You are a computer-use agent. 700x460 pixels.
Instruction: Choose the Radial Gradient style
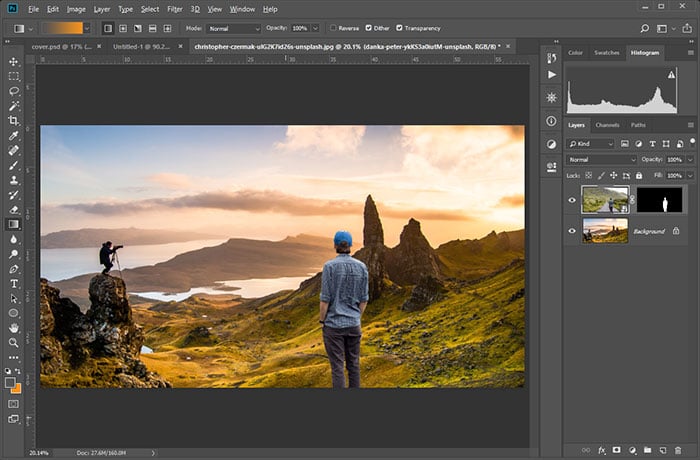pos(123,29)
